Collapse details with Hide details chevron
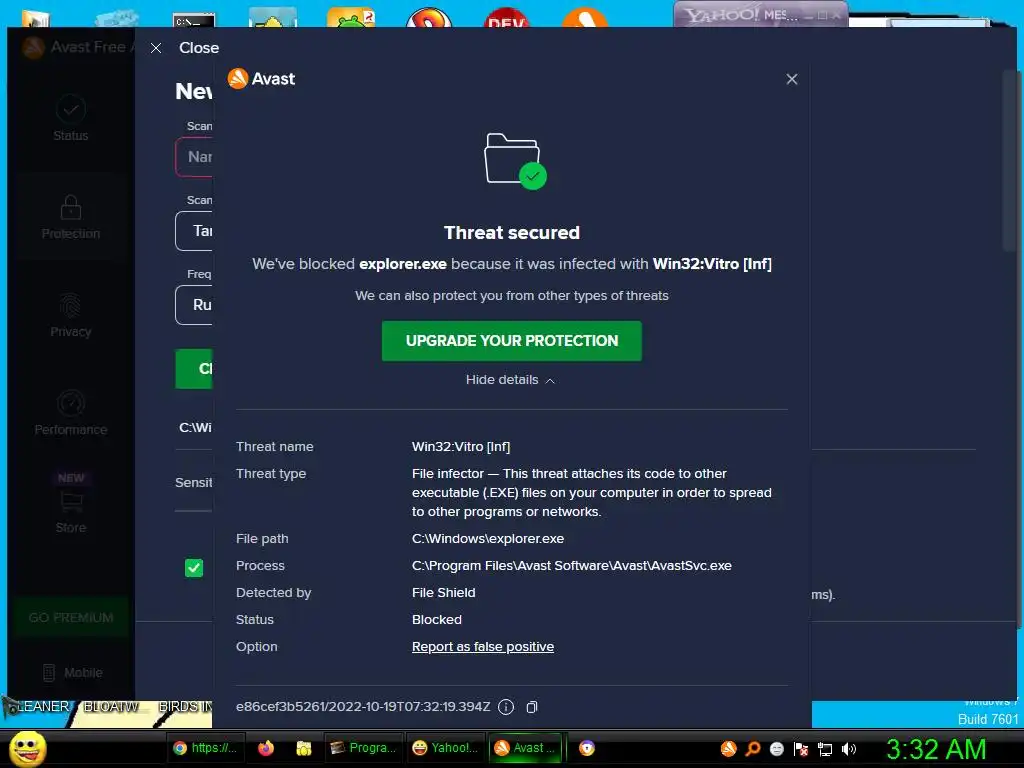1024x768 pixels. [510, 380]
